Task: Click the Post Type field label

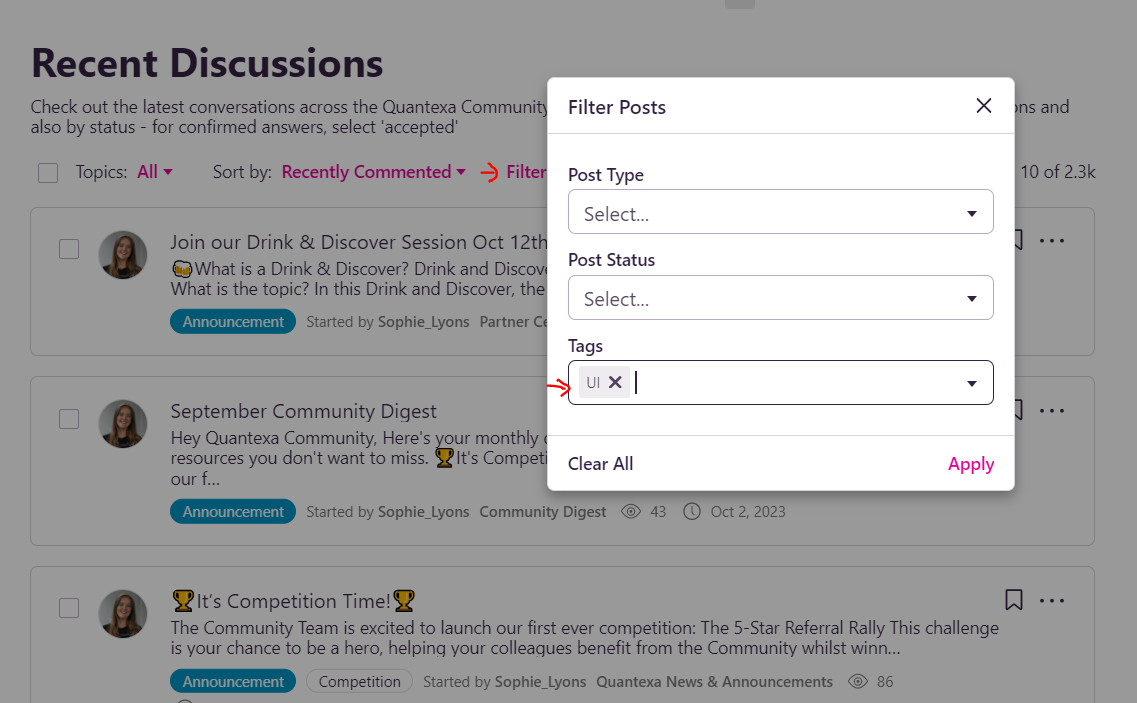Action: point(605,175)
